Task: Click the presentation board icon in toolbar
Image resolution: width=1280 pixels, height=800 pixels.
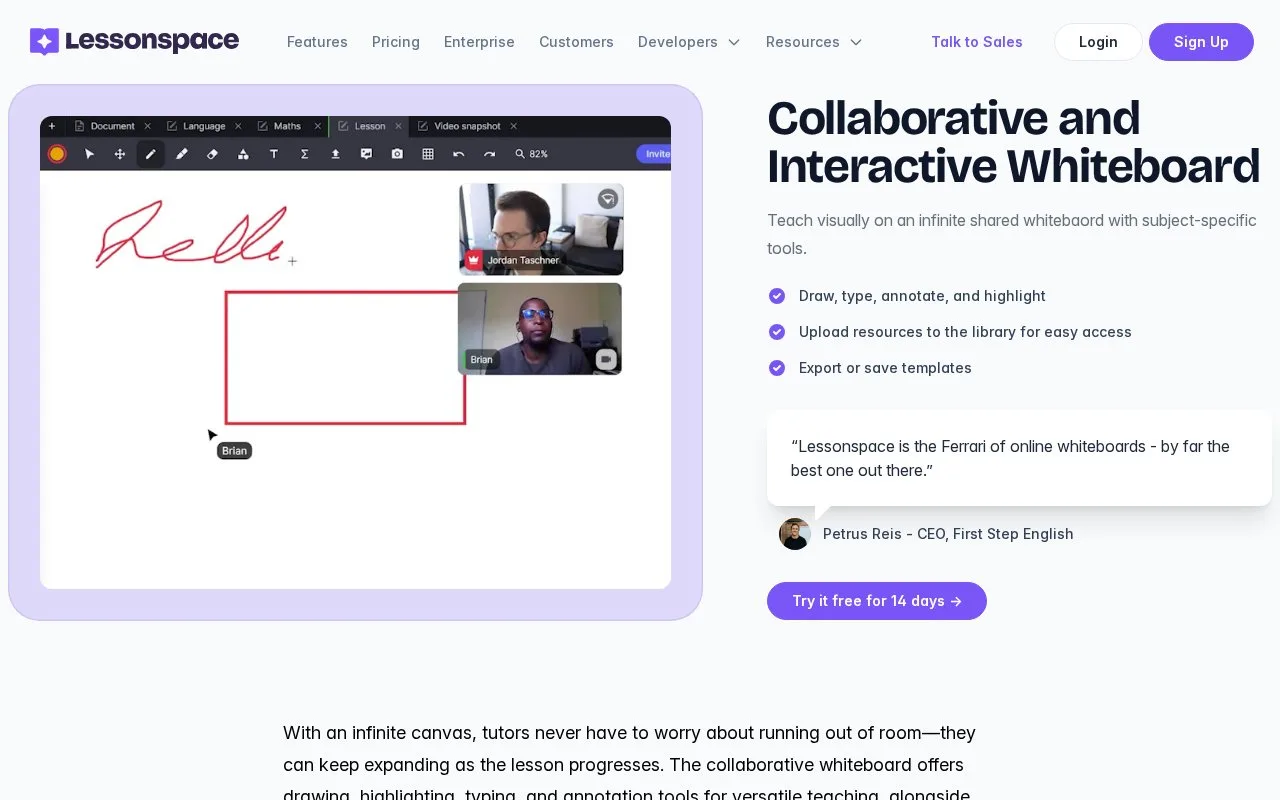Action: [366, 154]
